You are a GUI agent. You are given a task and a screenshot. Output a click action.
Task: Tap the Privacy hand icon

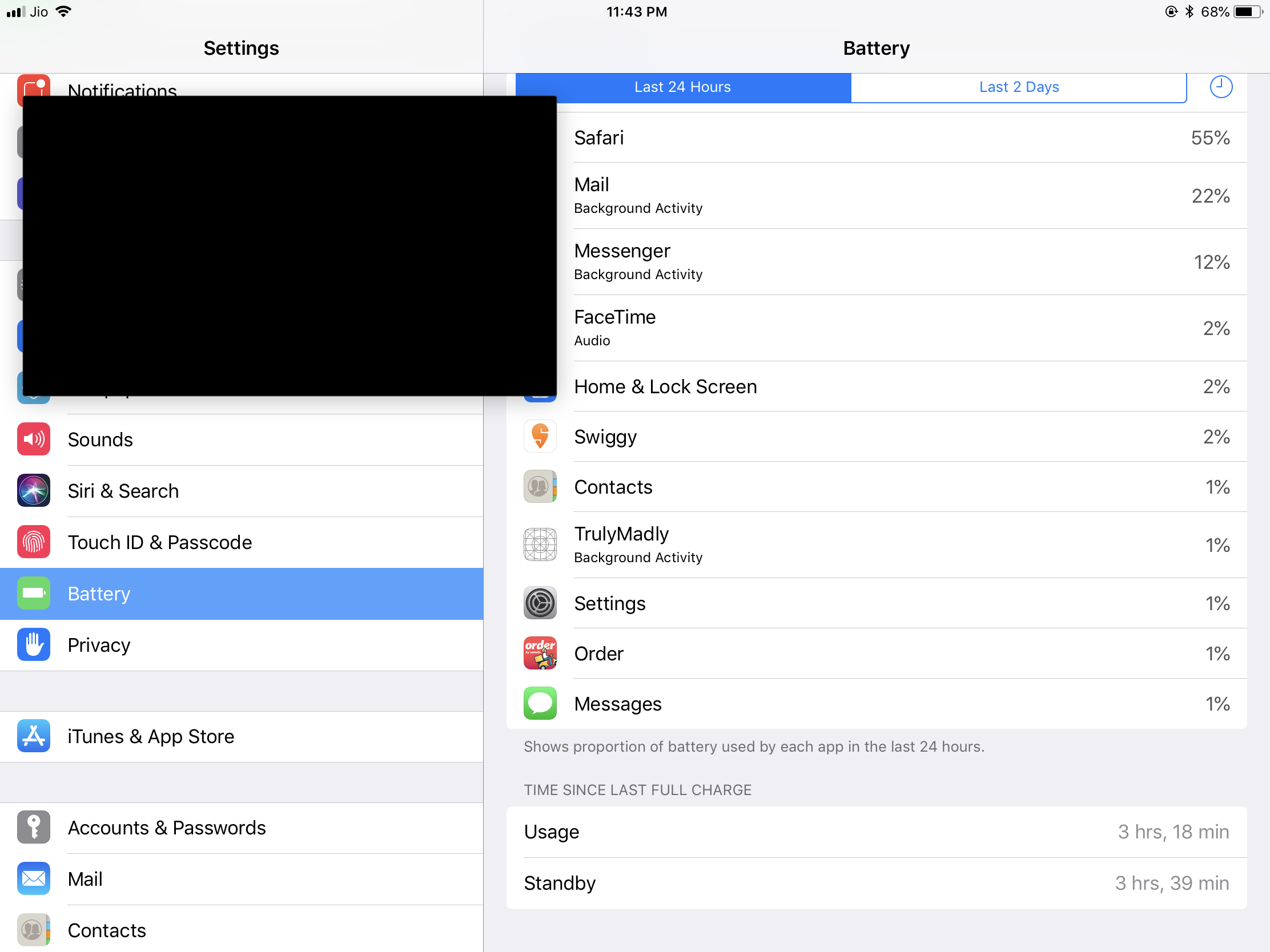tap(33, 644)
